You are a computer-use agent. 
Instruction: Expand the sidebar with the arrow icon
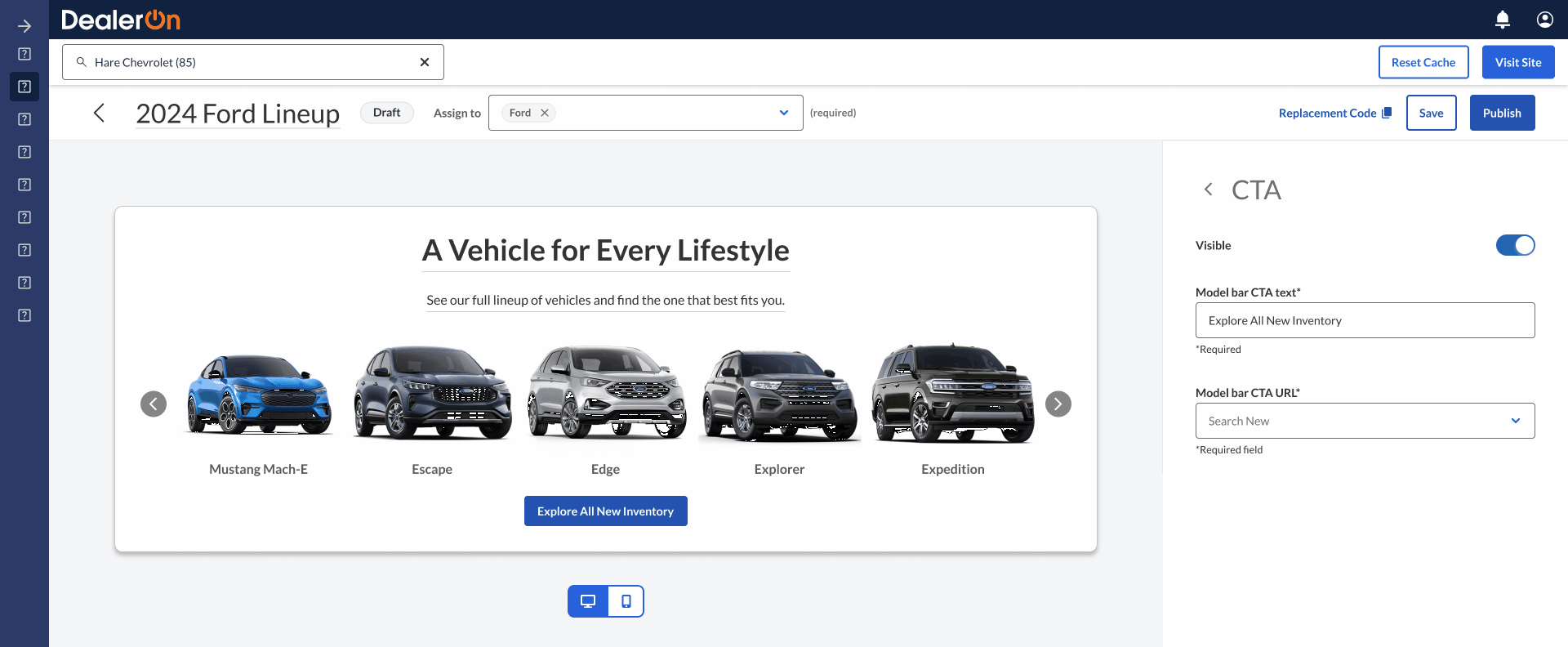pyautogui.click(x=24, y=26)
